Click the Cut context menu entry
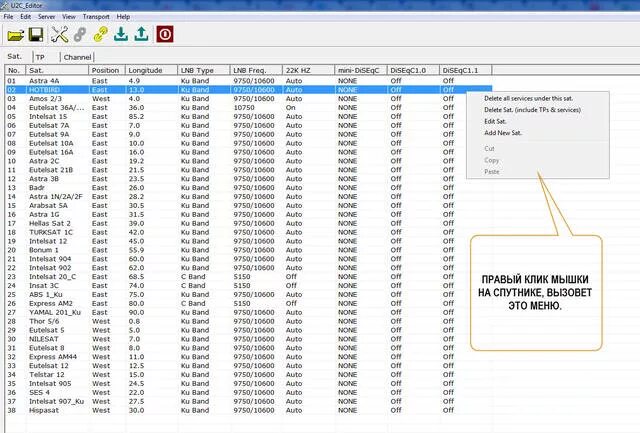Viewport: 640px width, 433px height. 489,149
